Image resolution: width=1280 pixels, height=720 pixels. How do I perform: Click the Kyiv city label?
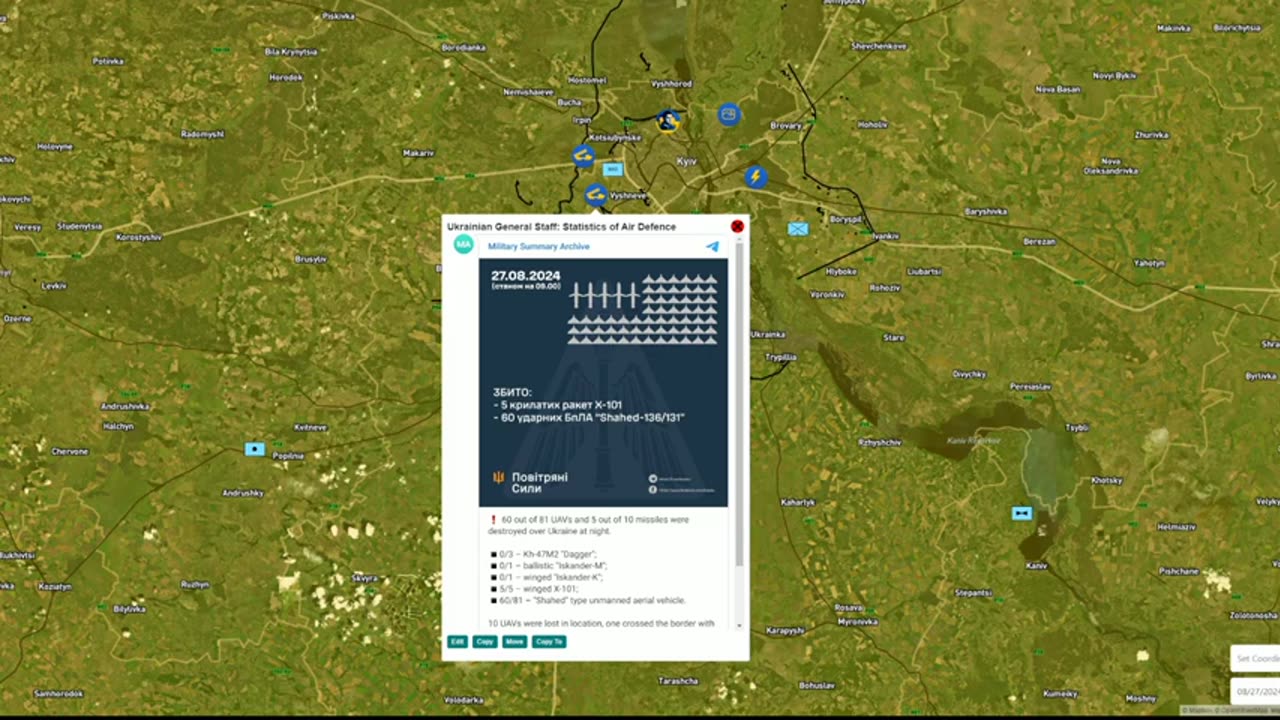(687, 161)
